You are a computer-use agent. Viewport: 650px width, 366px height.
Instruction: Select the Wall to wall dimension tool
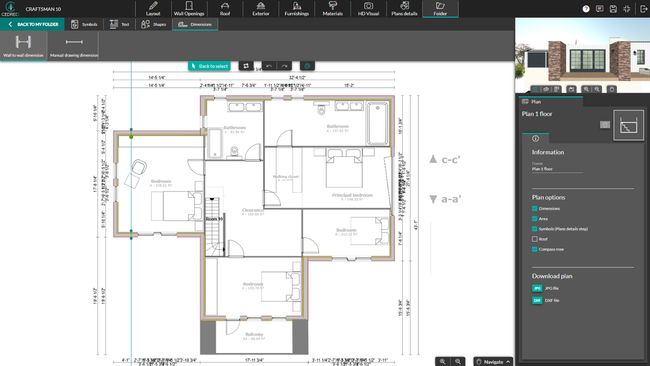24,46
